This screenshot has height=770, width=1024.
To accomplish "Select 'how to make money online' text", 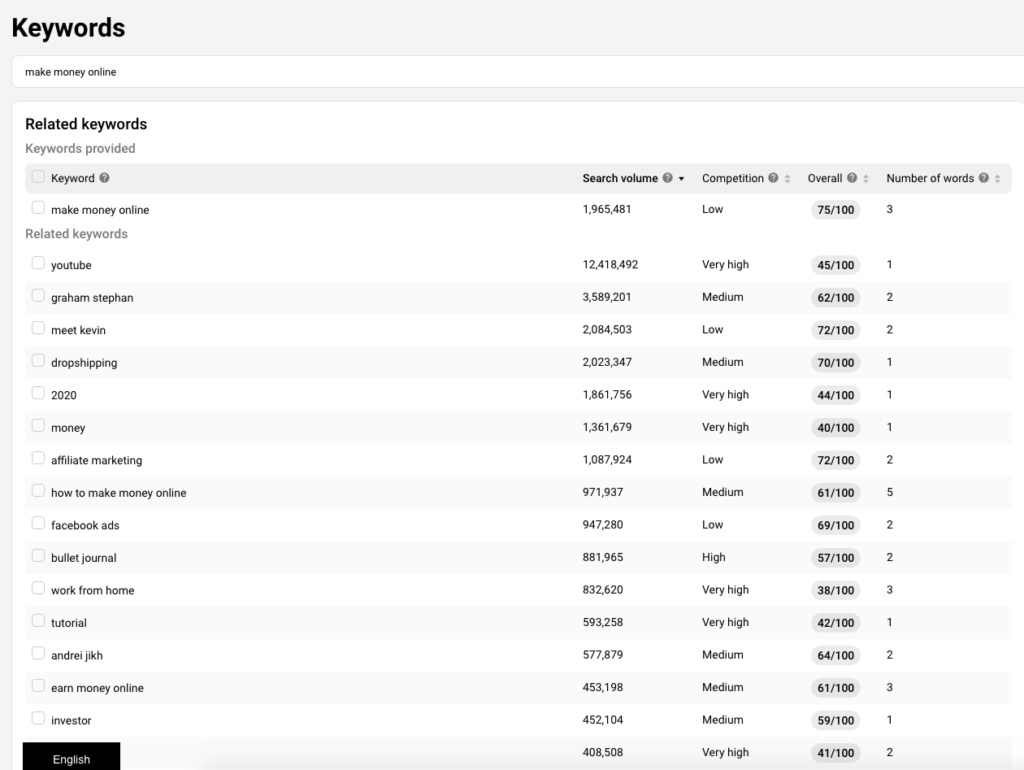I will [x=119, y=493].
